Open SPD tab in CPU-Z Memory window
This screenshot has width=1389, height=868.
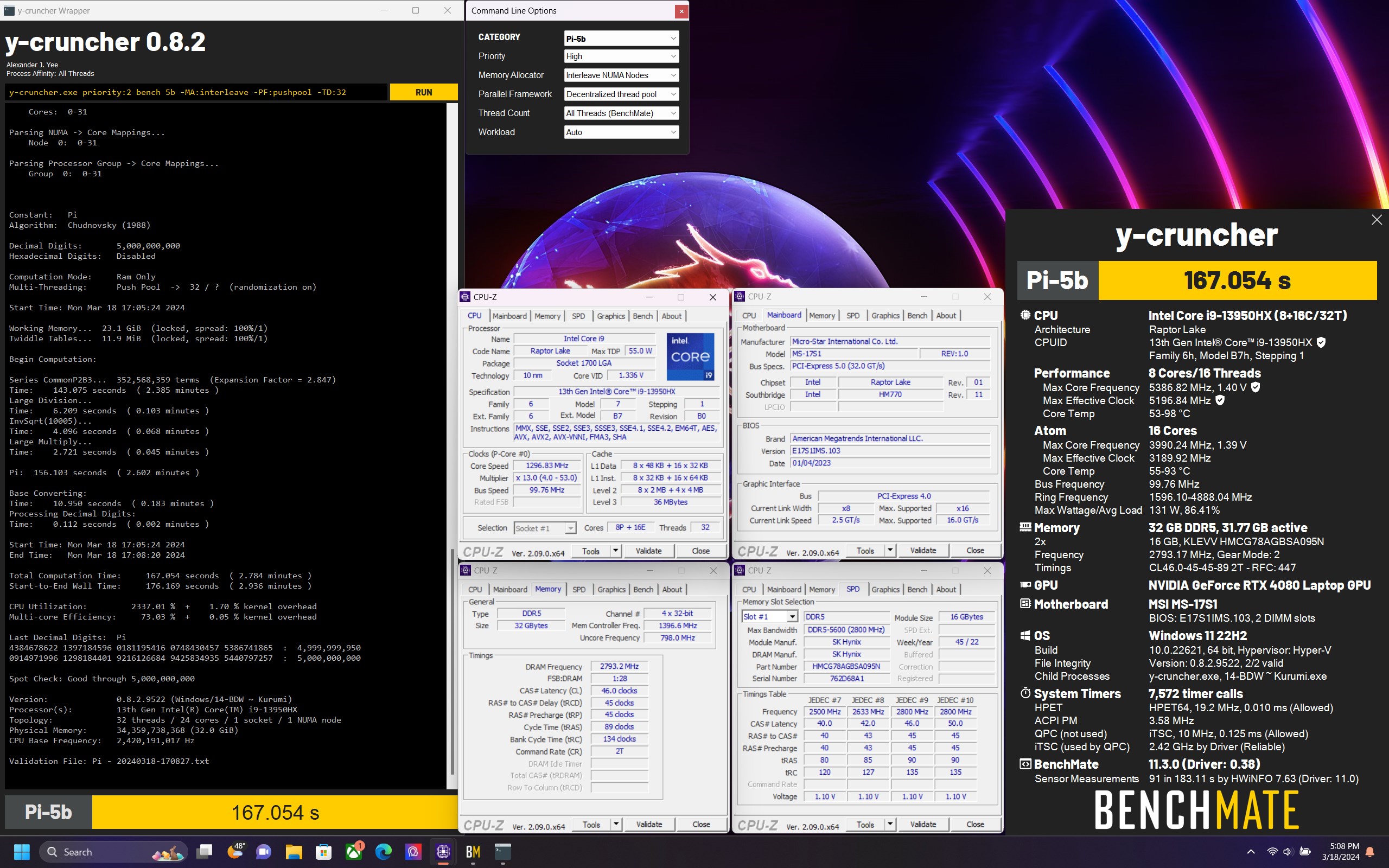579,590
